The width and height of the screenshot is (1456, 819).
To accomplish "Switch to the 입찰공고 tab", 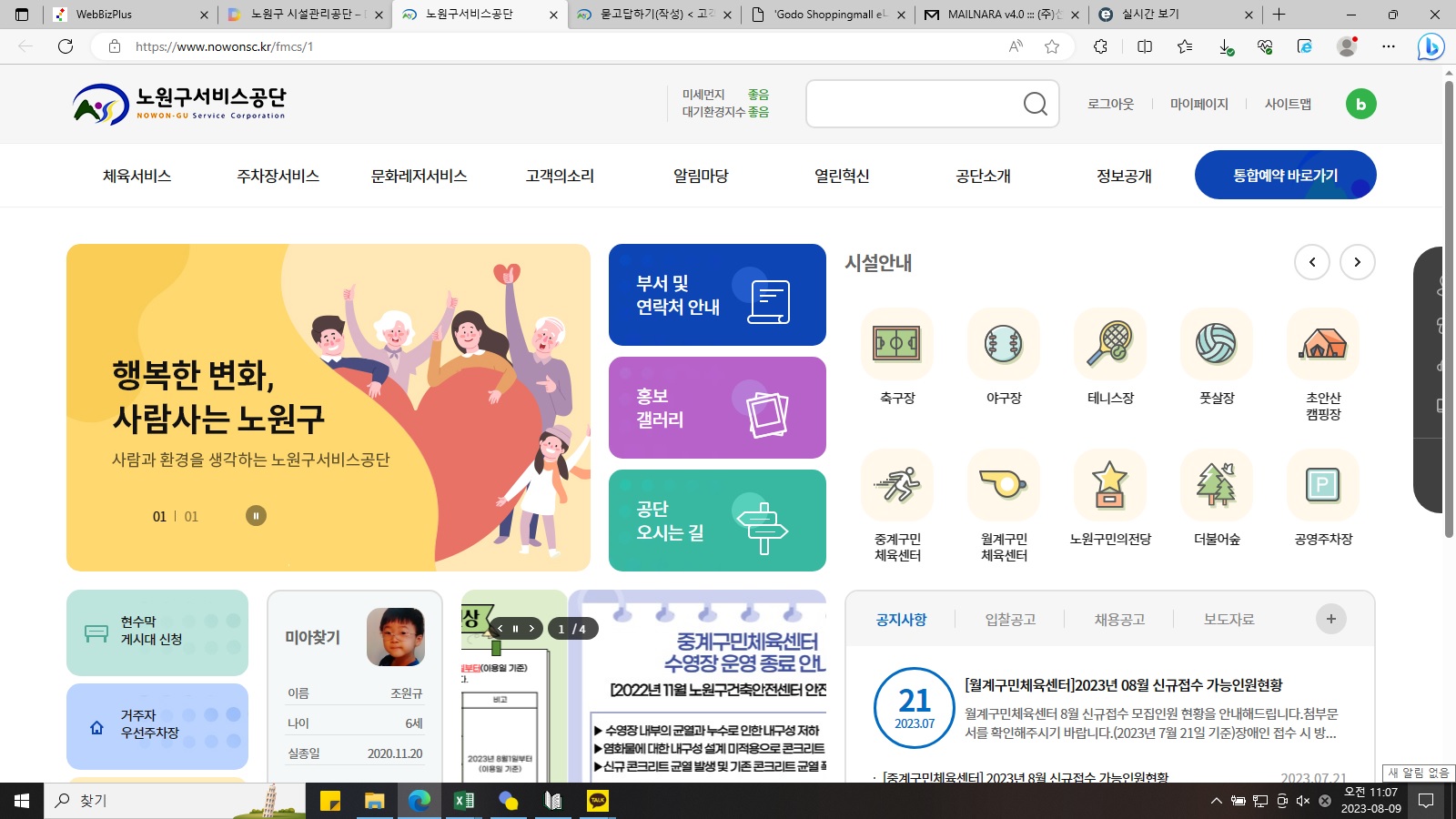I will (1010, 620).
